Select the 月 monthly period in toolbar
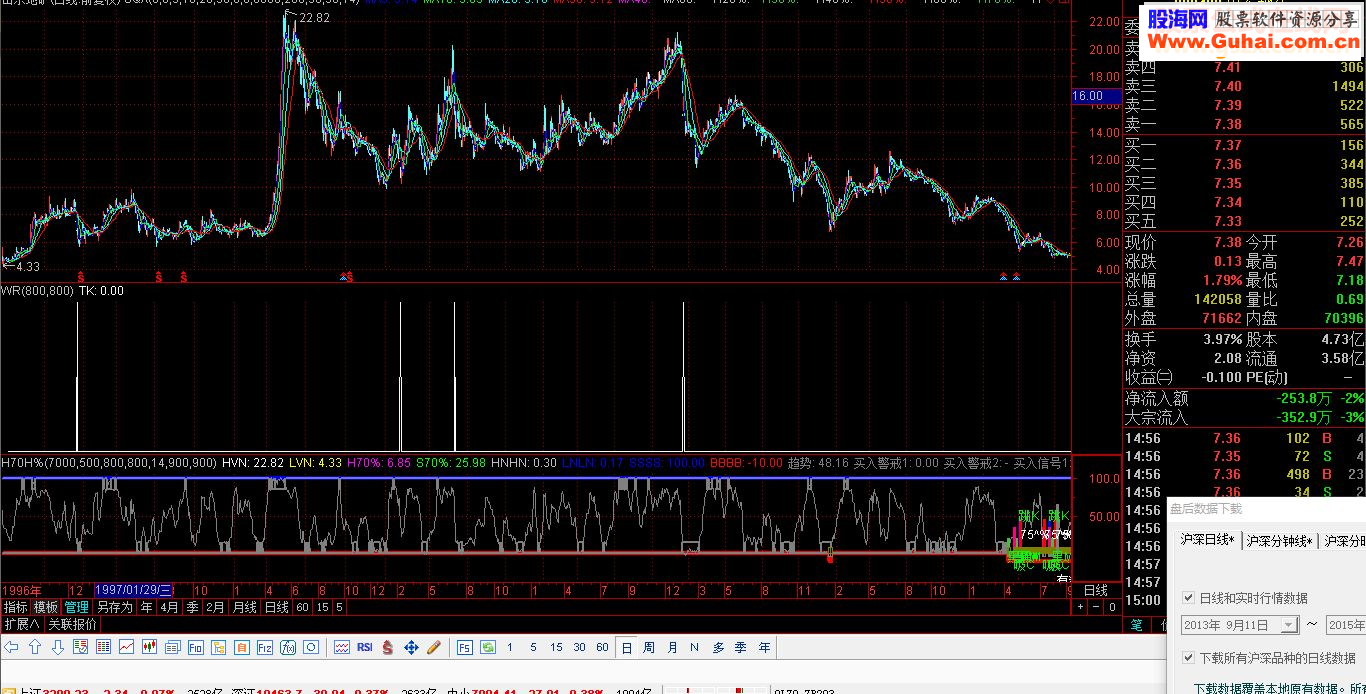 click(672, 647)
